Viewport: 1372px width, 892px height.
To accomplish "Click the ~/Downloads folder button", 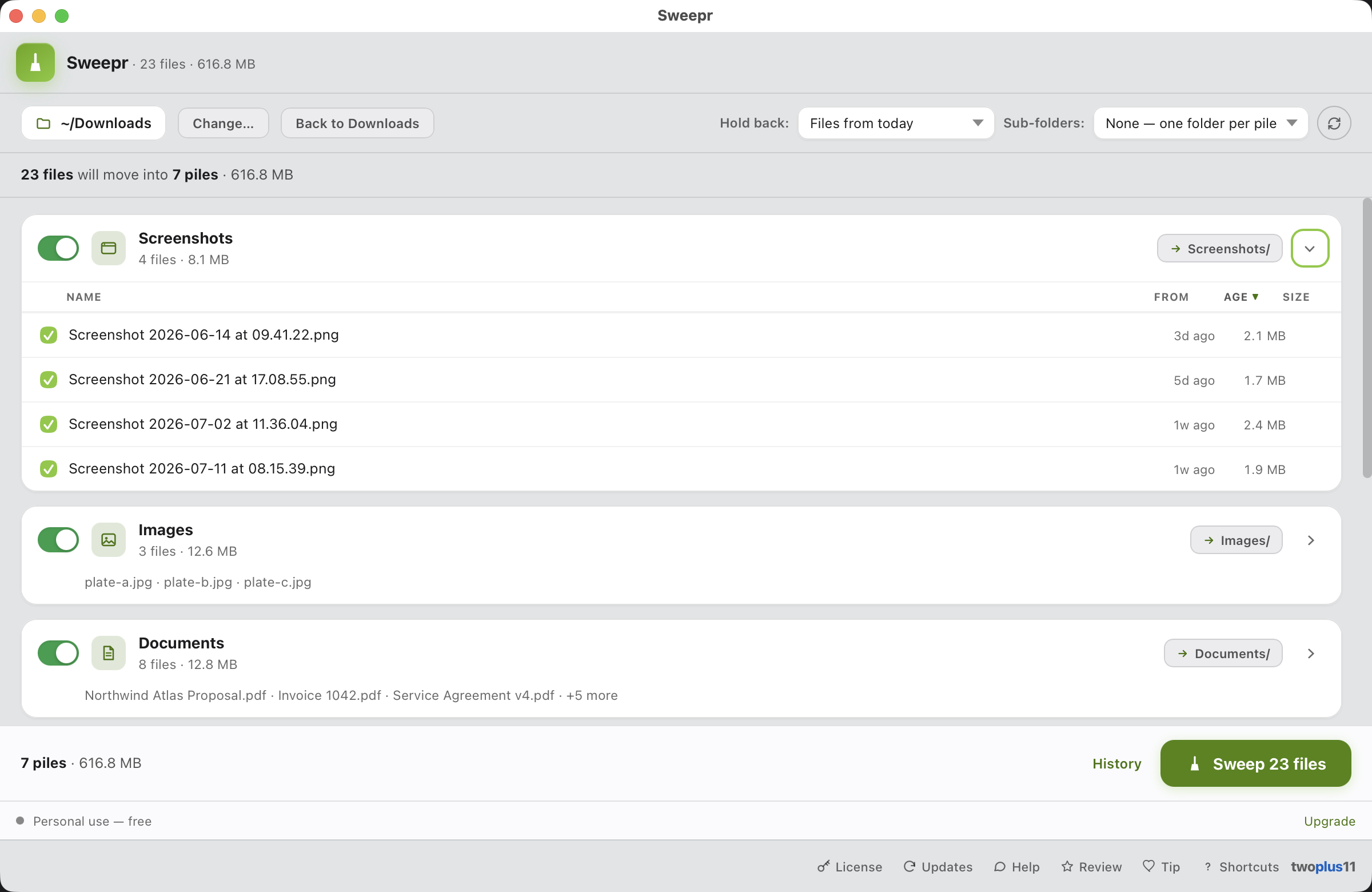I will tap(93, 123).
